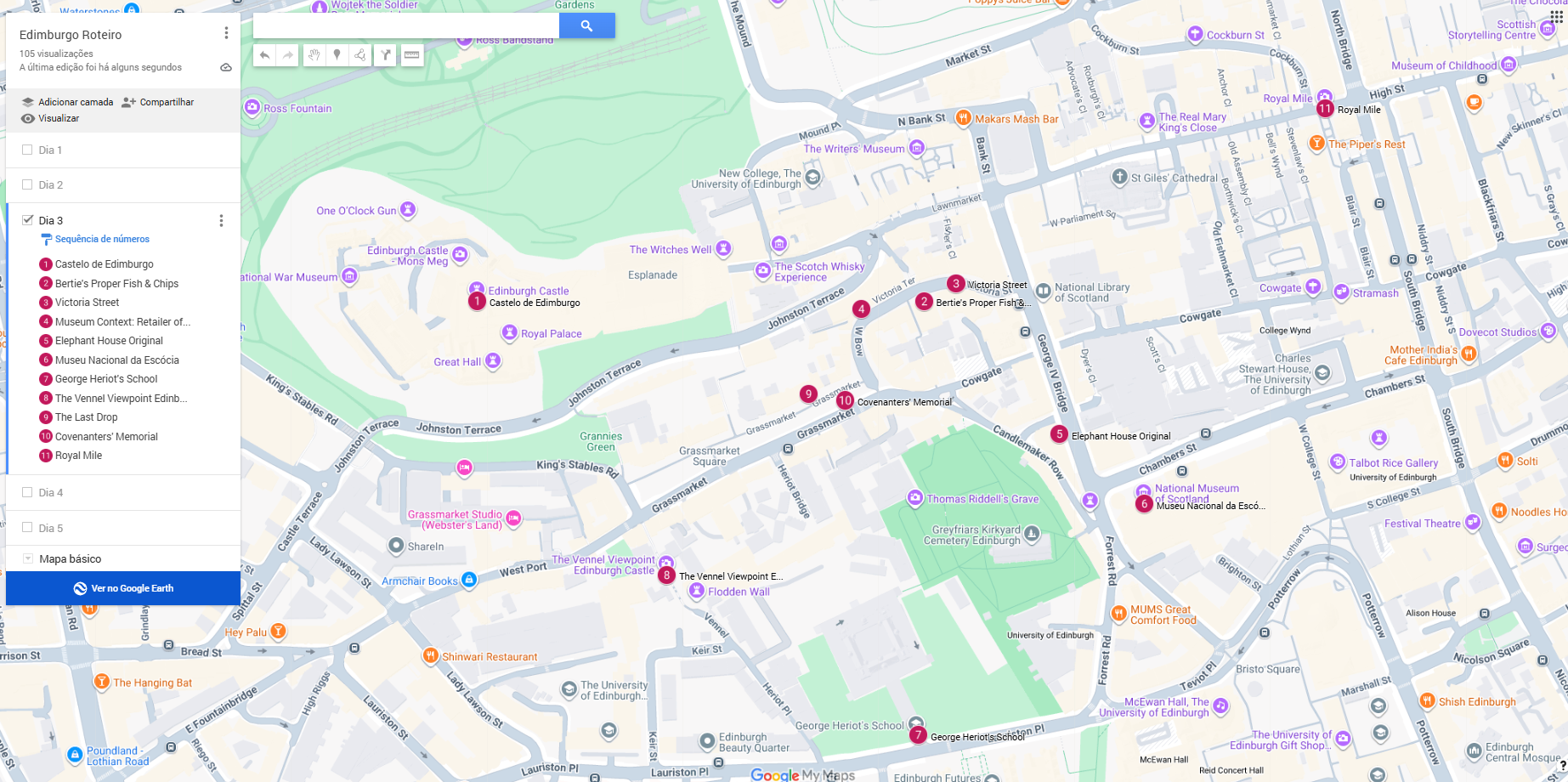Click map marker 7 George Heriot's School
This screenshot has width=1568, height=782.
click(918, 735)
